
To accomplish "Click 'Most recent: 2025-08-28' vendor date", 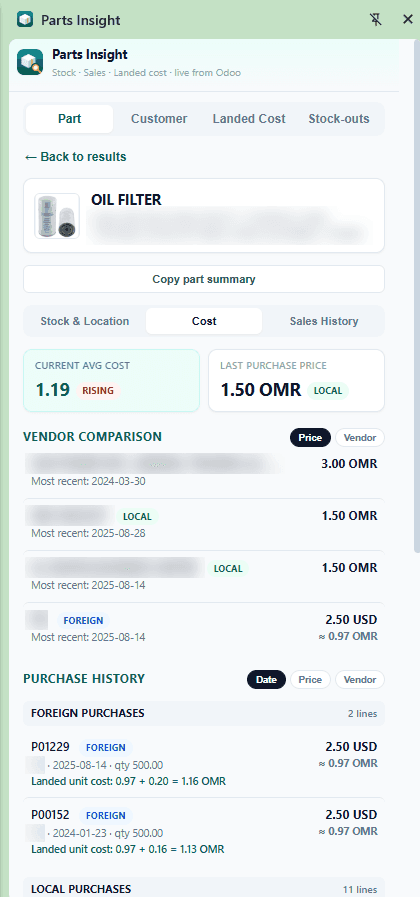I will pos(88,533).
